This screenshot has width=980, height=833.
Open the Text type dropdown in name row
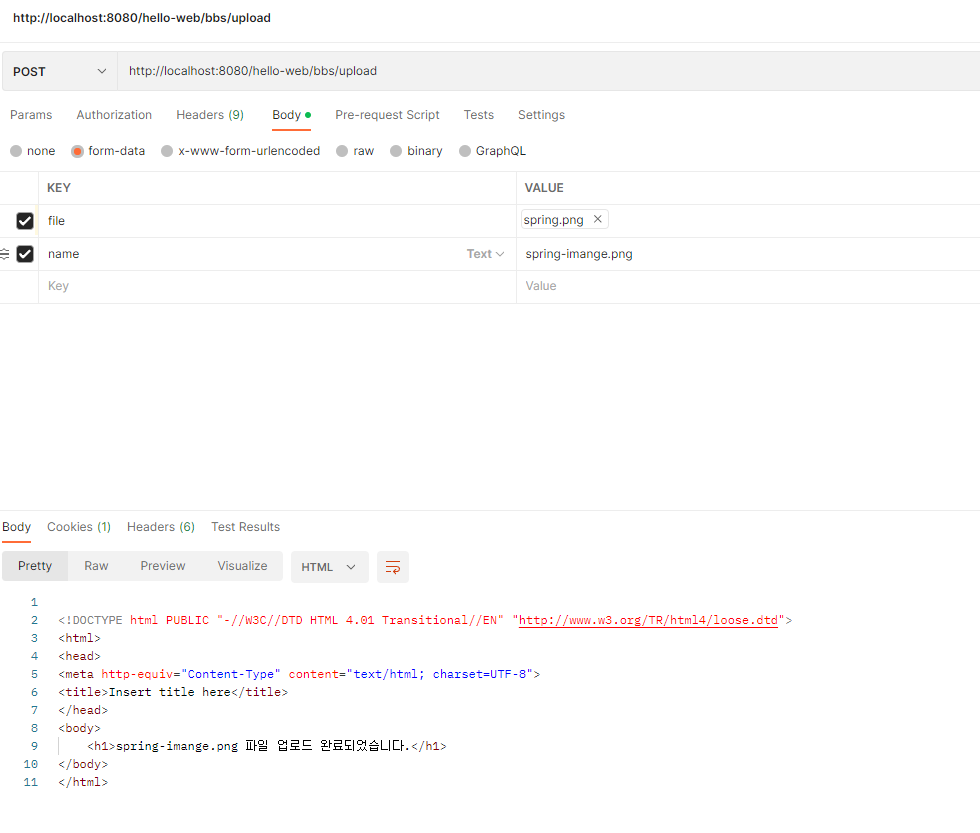click(x=485, y=254)
